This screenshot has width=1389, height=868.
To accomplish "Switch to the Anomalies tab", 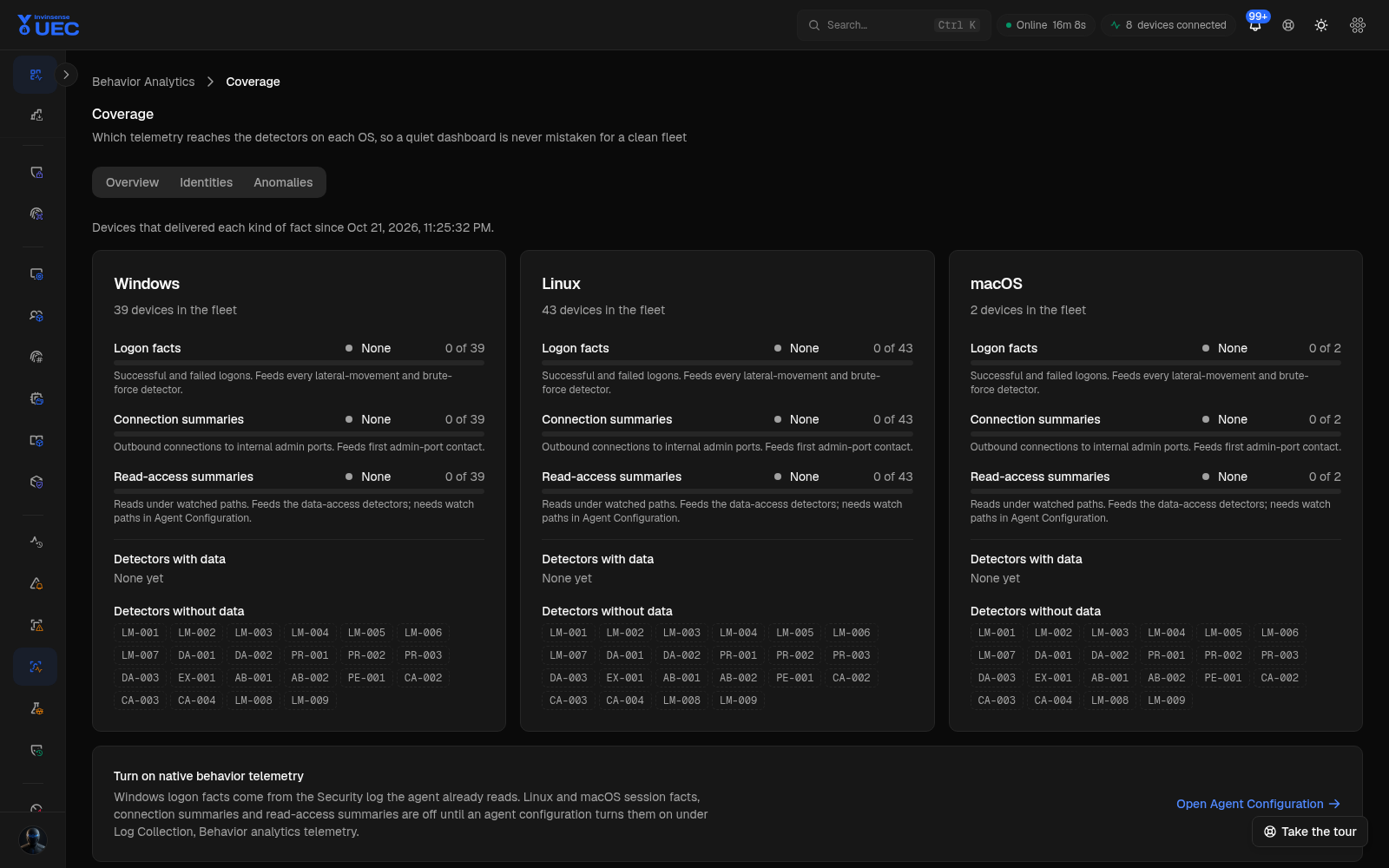I will click(x=283, y=182).
